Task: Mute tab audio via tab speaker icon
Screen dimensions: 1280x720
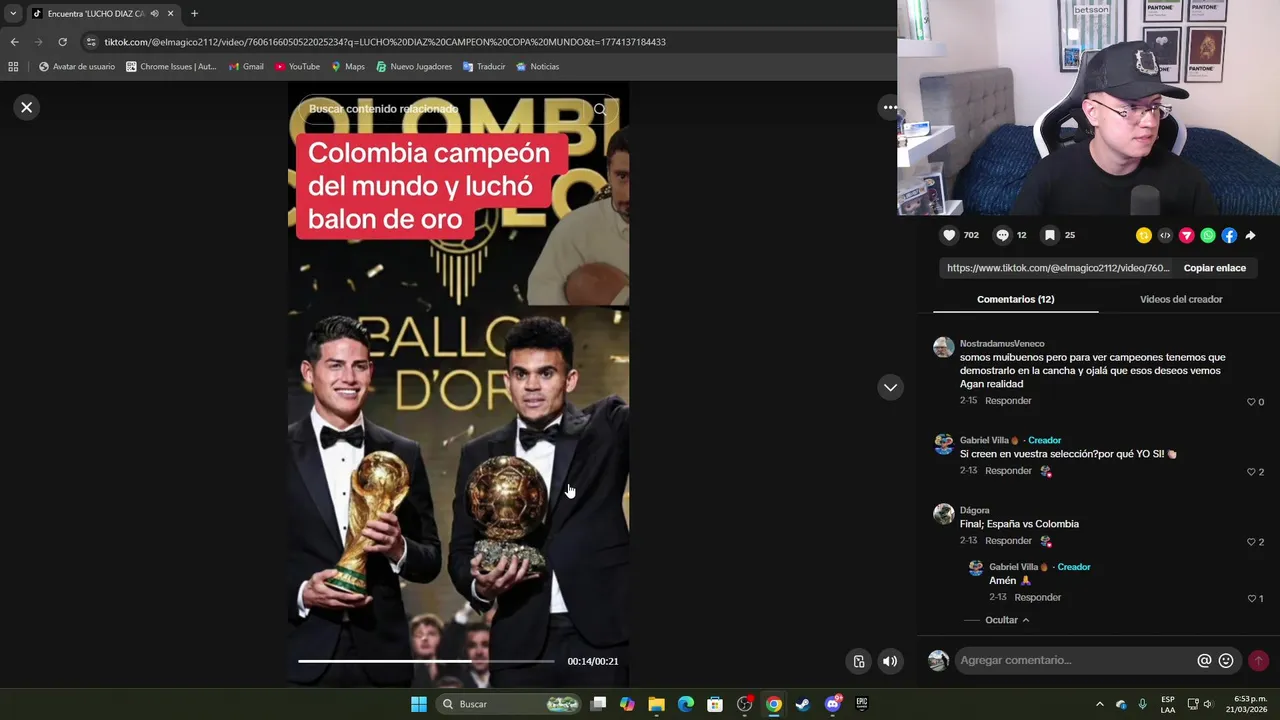Action: pos(154,14)
